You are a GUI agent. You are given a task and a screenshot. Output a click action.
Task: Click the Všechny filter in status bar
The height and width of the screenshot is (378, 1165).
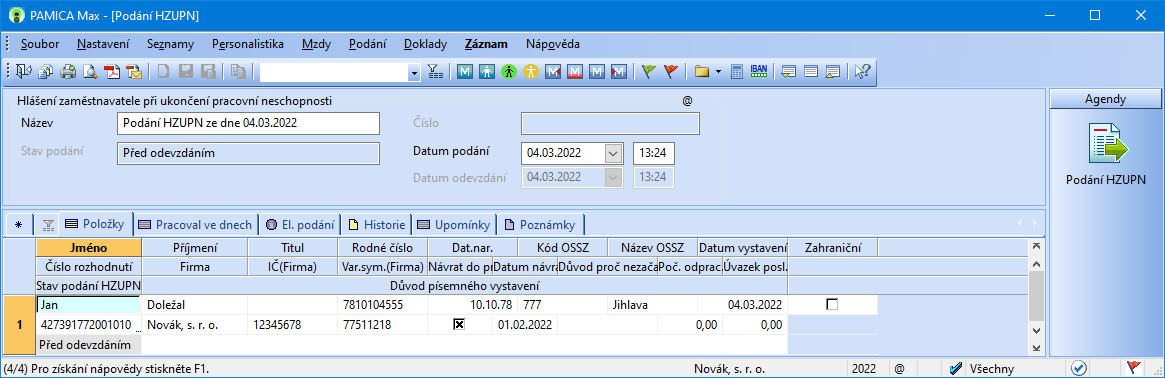[991, 368]
